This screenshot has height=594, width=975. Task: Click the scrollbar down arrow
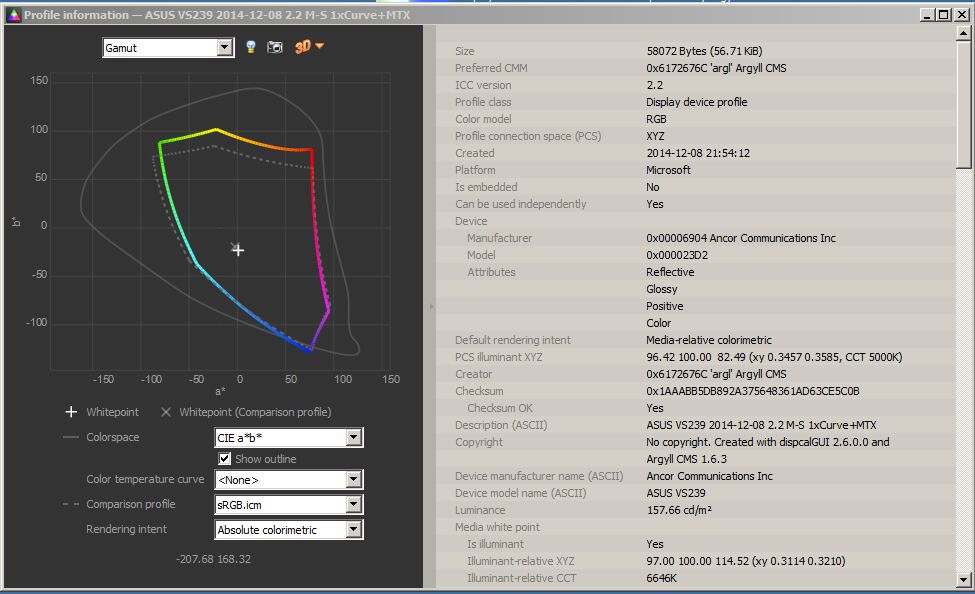coord(964,579)
